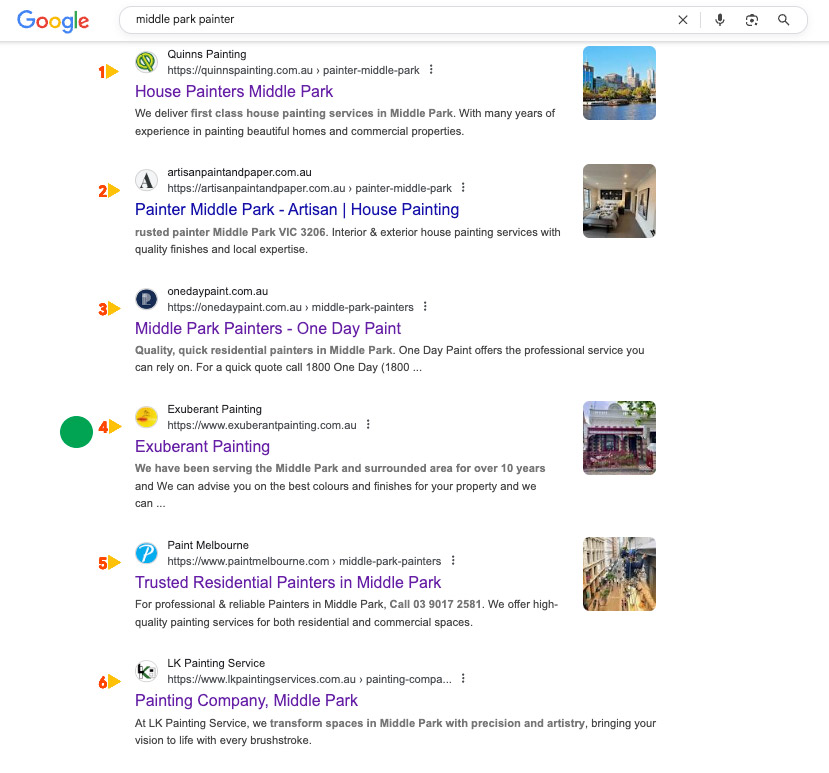Click the www.lkpaintingservices.com.au URL breadcrumb
Screen dimensions: 829x773
tap(309, 679)
